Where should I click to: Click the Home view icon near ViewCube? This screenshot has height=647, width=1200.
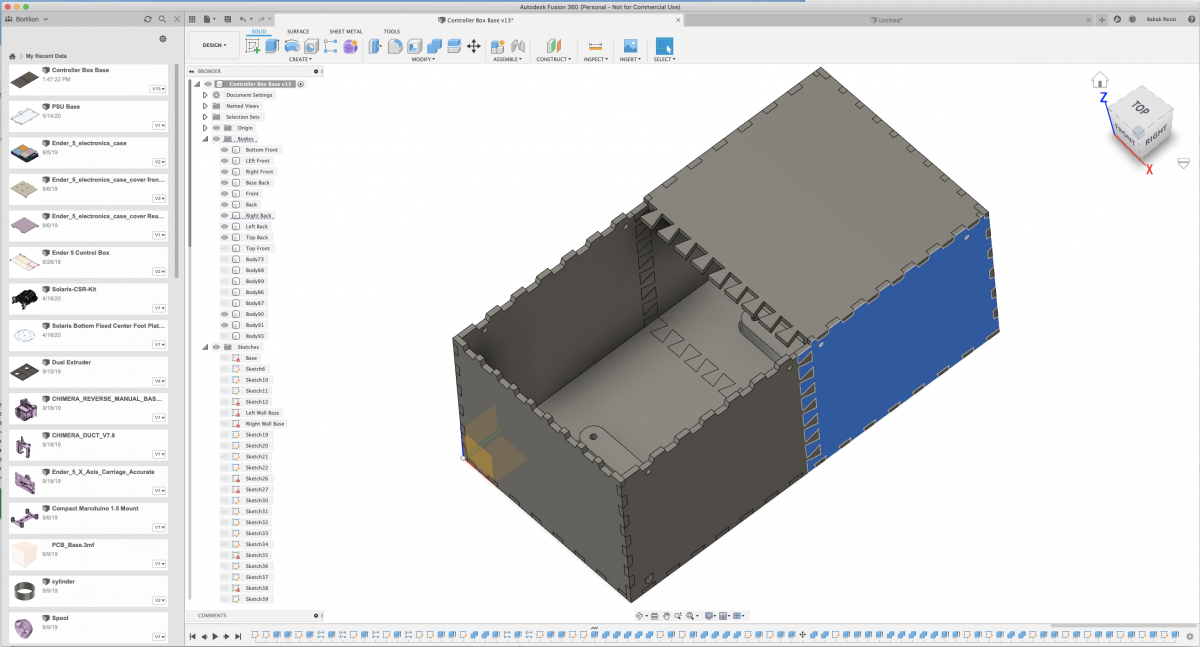point(1100,79)
